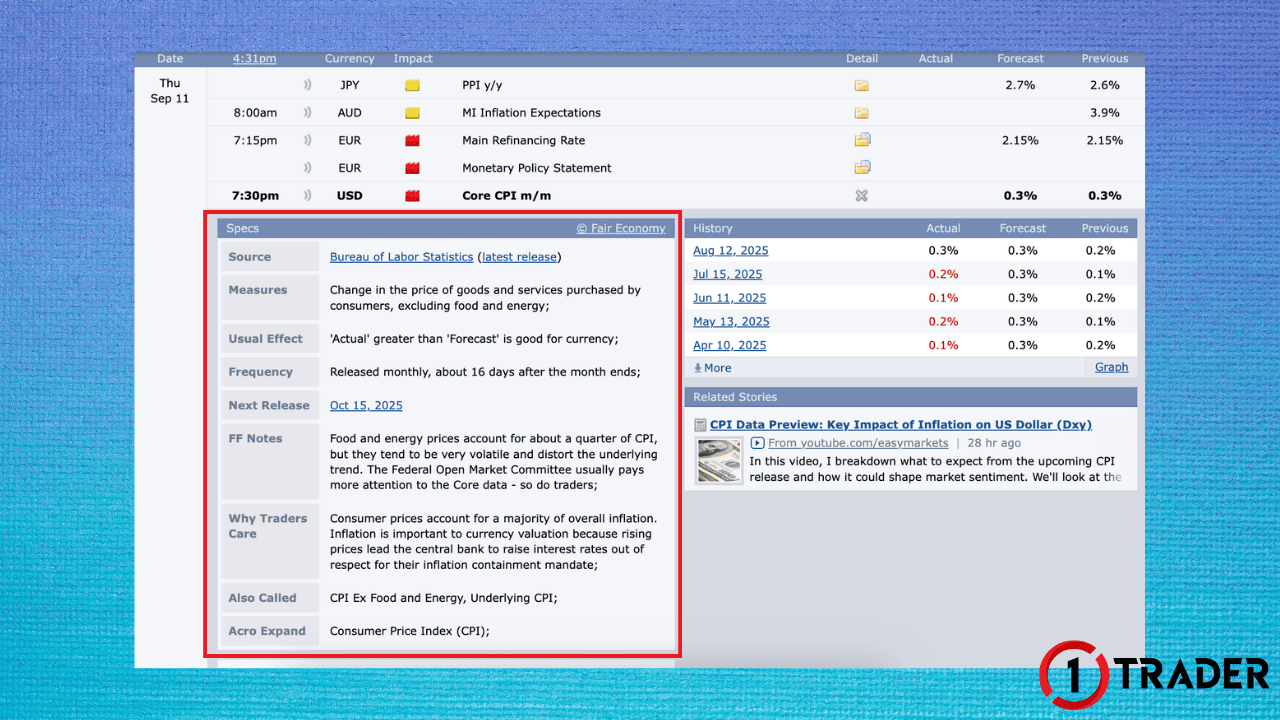Click the video play icon beside youtube source
This screenshot has width=1280, height=720.
[758, 443]
